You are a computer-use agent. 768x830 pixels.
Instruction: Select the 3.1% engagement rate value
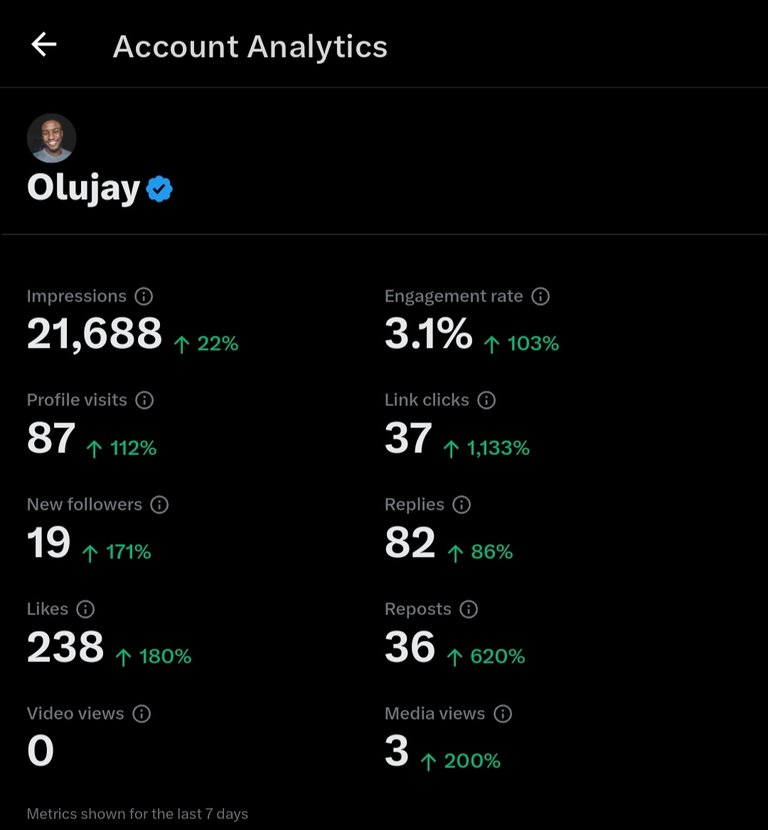pos(428,333)
